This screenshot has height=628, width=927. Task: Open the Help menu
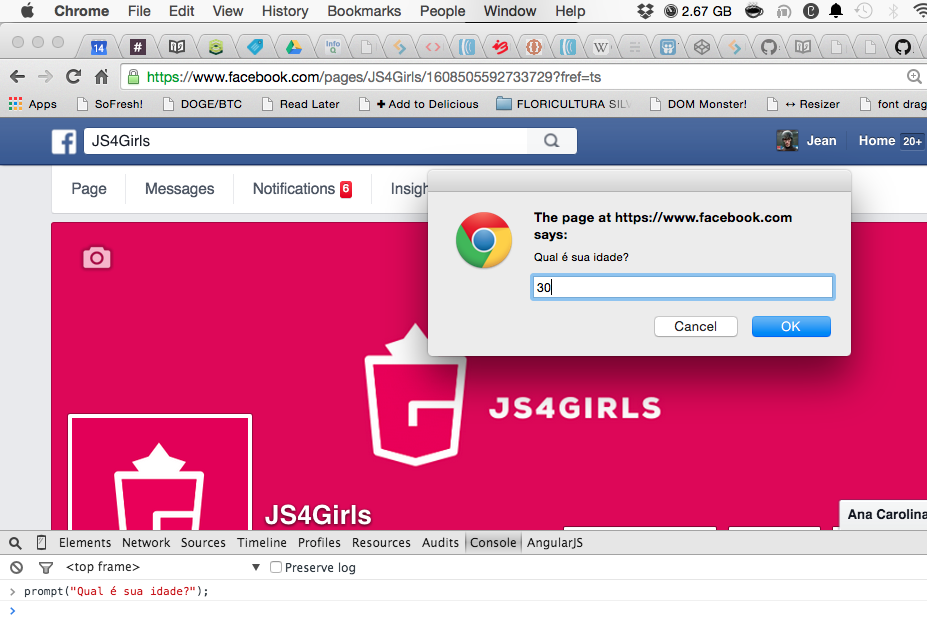pos(570,11)
